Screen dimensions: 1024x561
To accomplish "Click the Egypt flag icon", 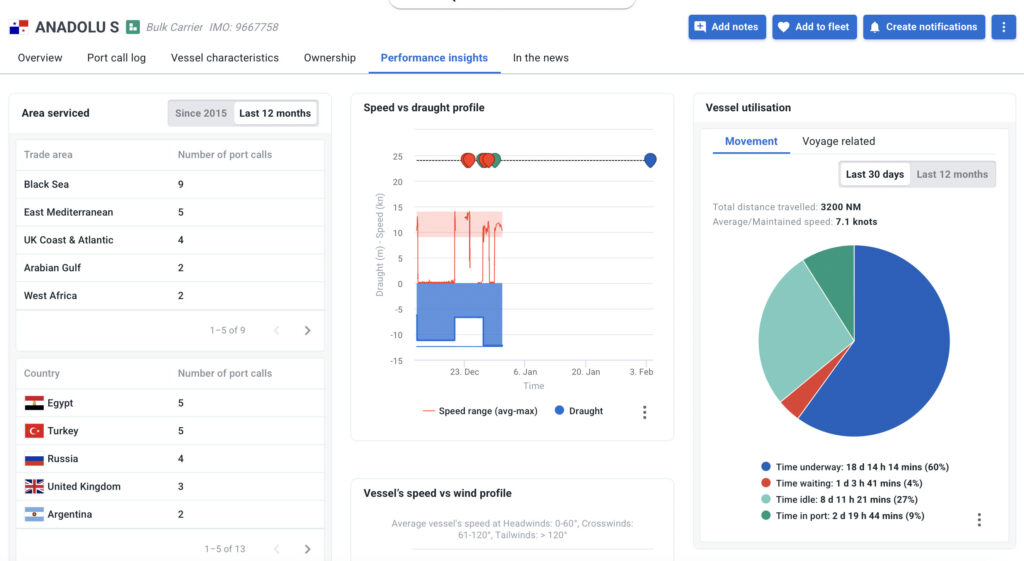I will click(34, 403).
